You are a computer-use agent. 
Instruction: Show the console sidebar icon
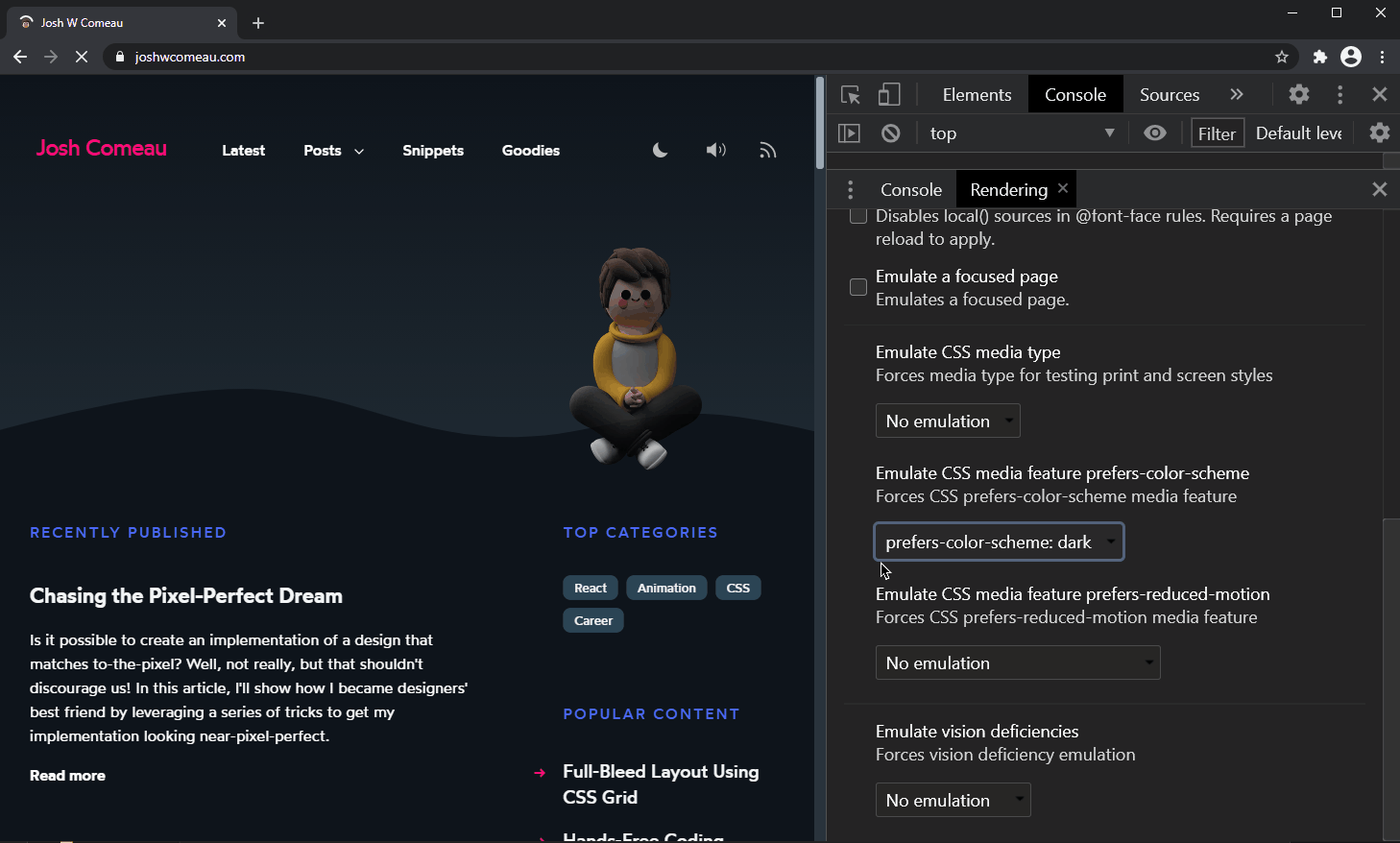click(849, 133)
